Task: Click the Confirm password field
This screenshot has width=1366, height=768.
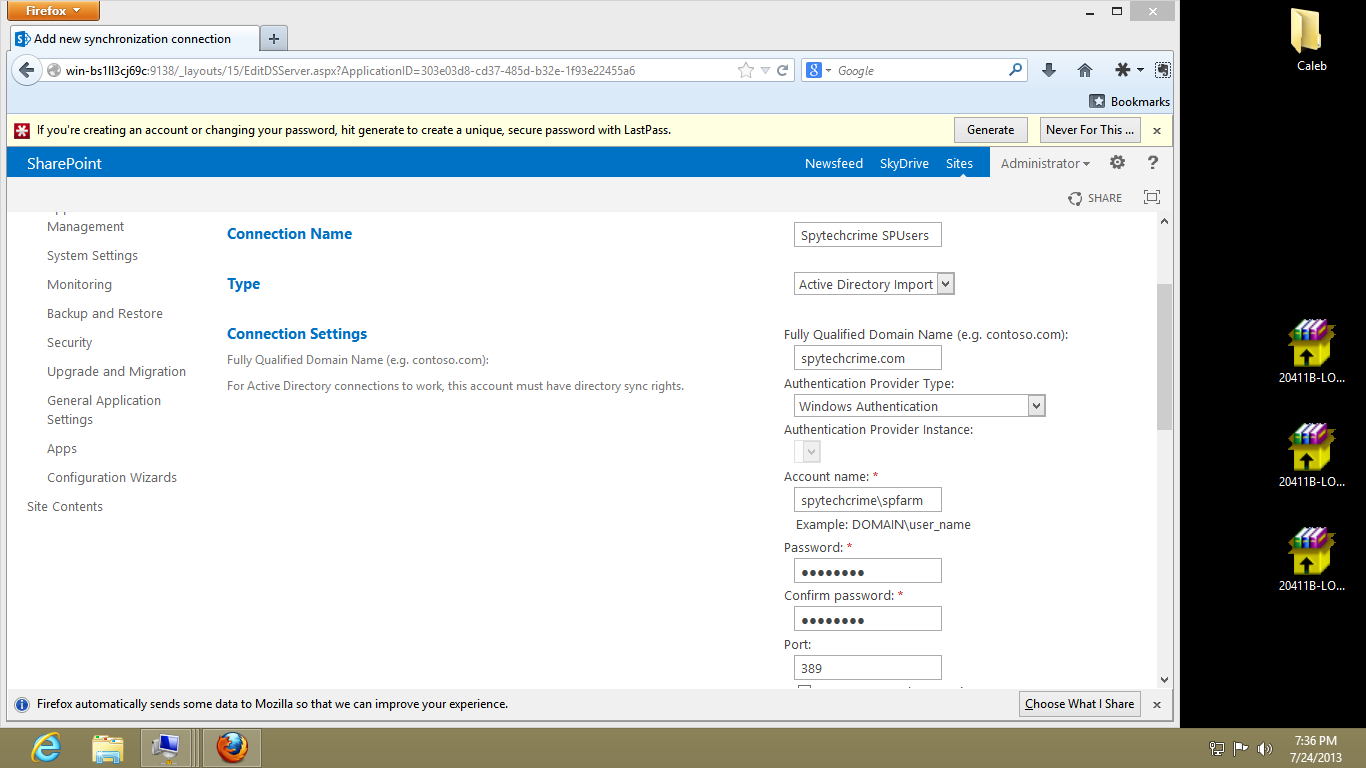Action: point(867,619)
